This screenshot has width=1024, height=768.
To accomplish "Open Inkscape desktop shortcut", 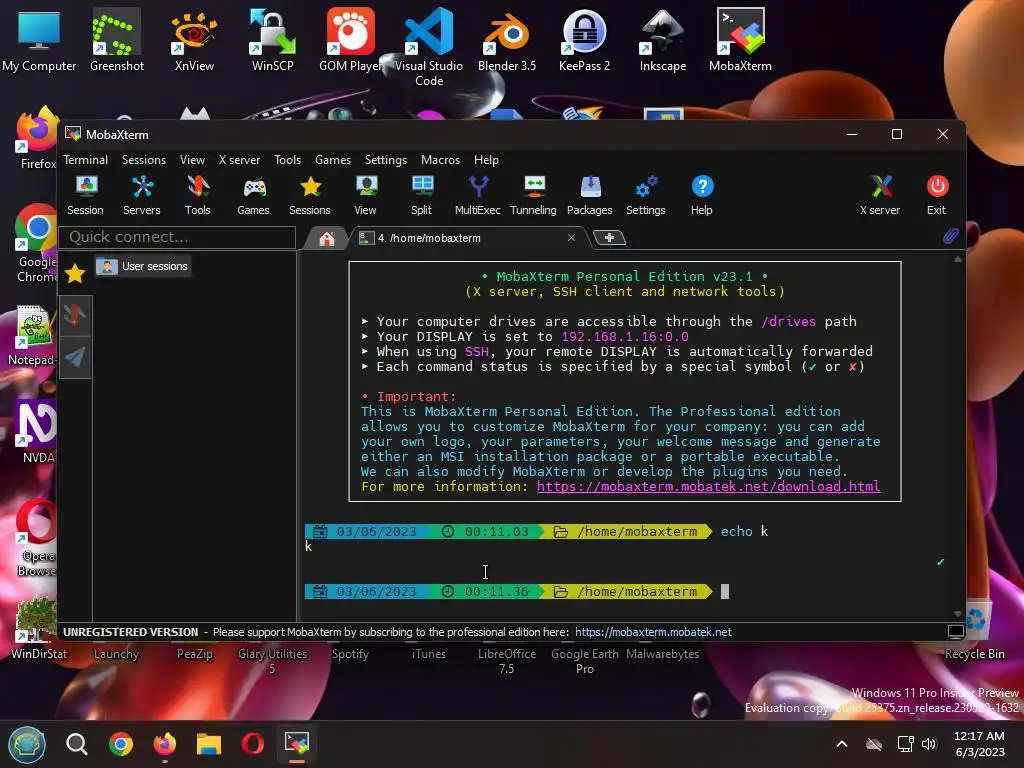I will (662, 39).
